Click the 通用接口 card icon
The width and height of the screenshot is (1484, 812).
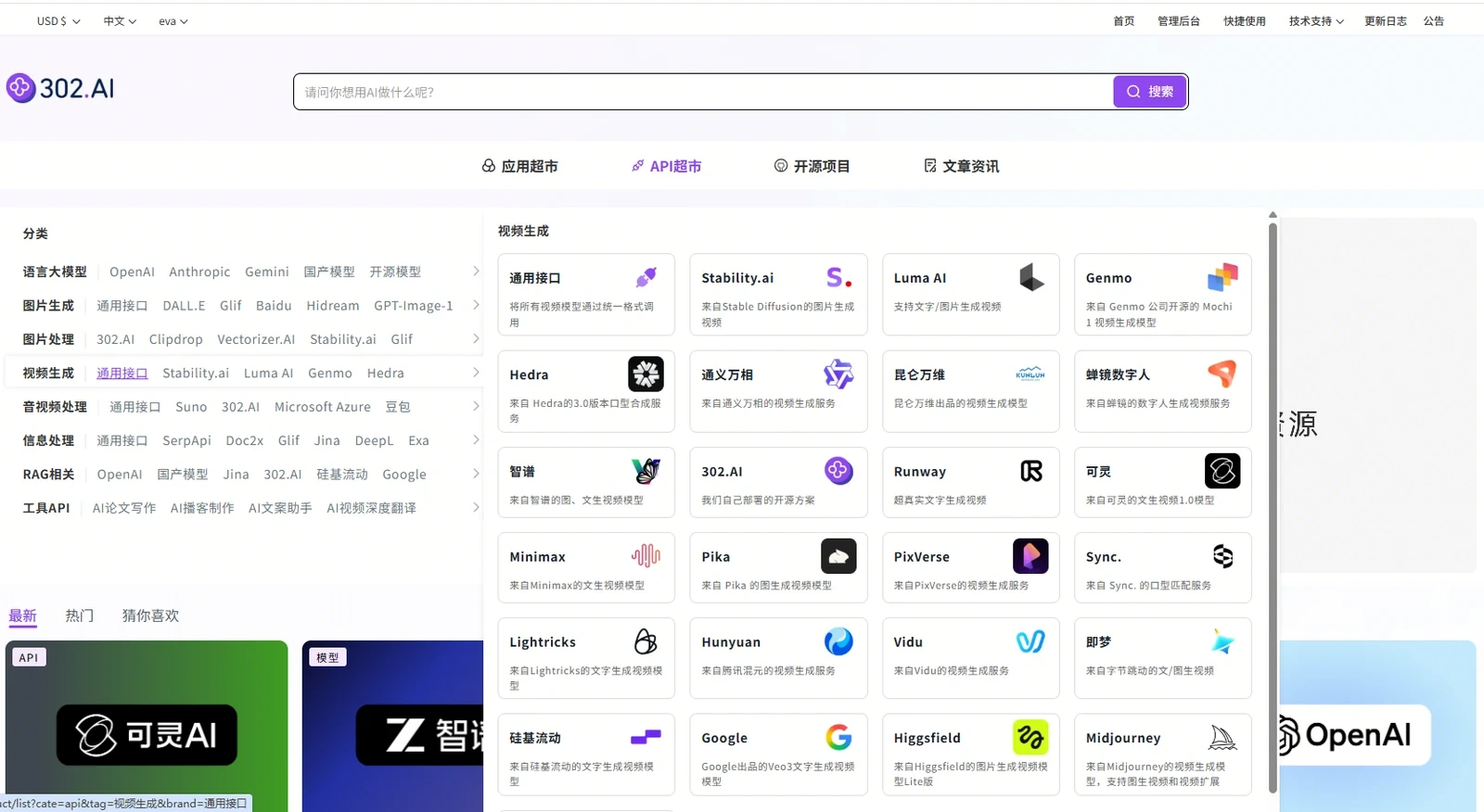point(646,277)
